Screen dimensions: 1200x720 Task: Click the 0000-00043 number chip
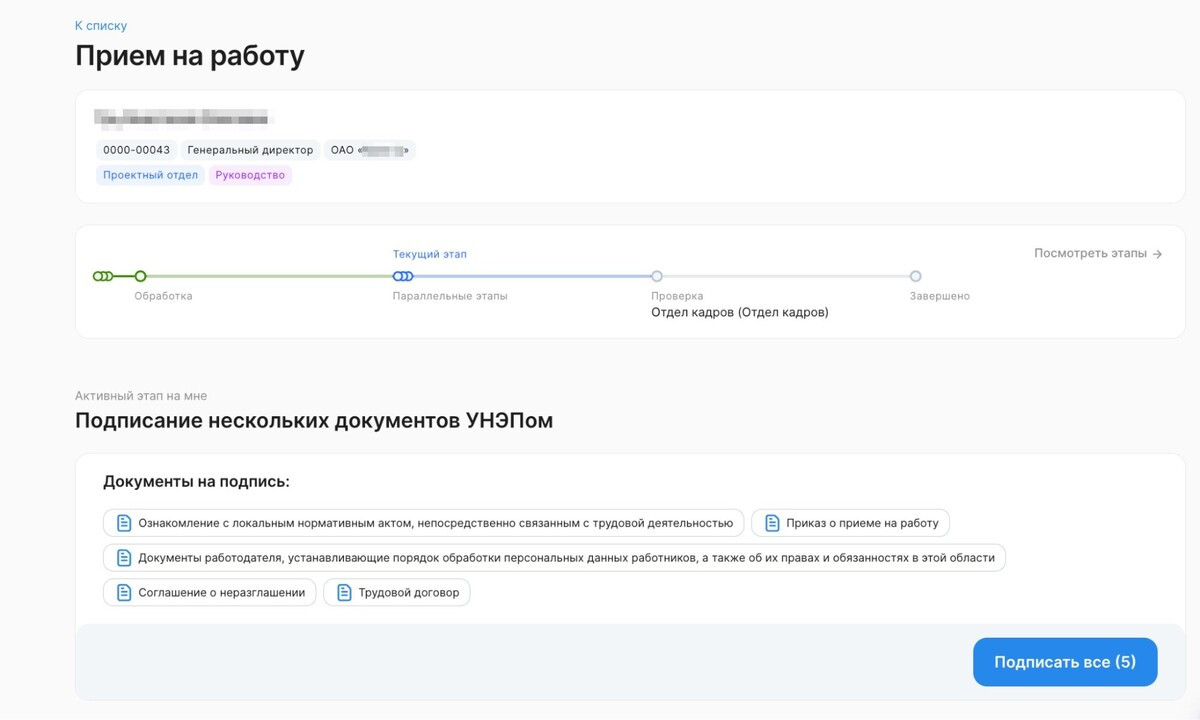click(137, 150)
